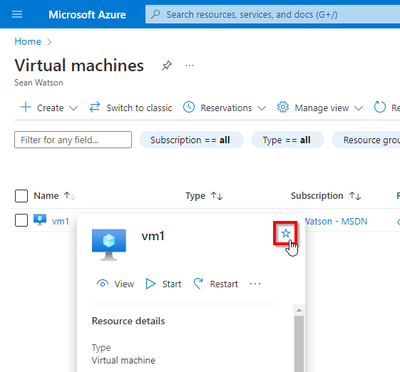The image size is (400, 372).
Task: Open more actions ellipsis in vm1 card
Action: (x=255, y=284)
